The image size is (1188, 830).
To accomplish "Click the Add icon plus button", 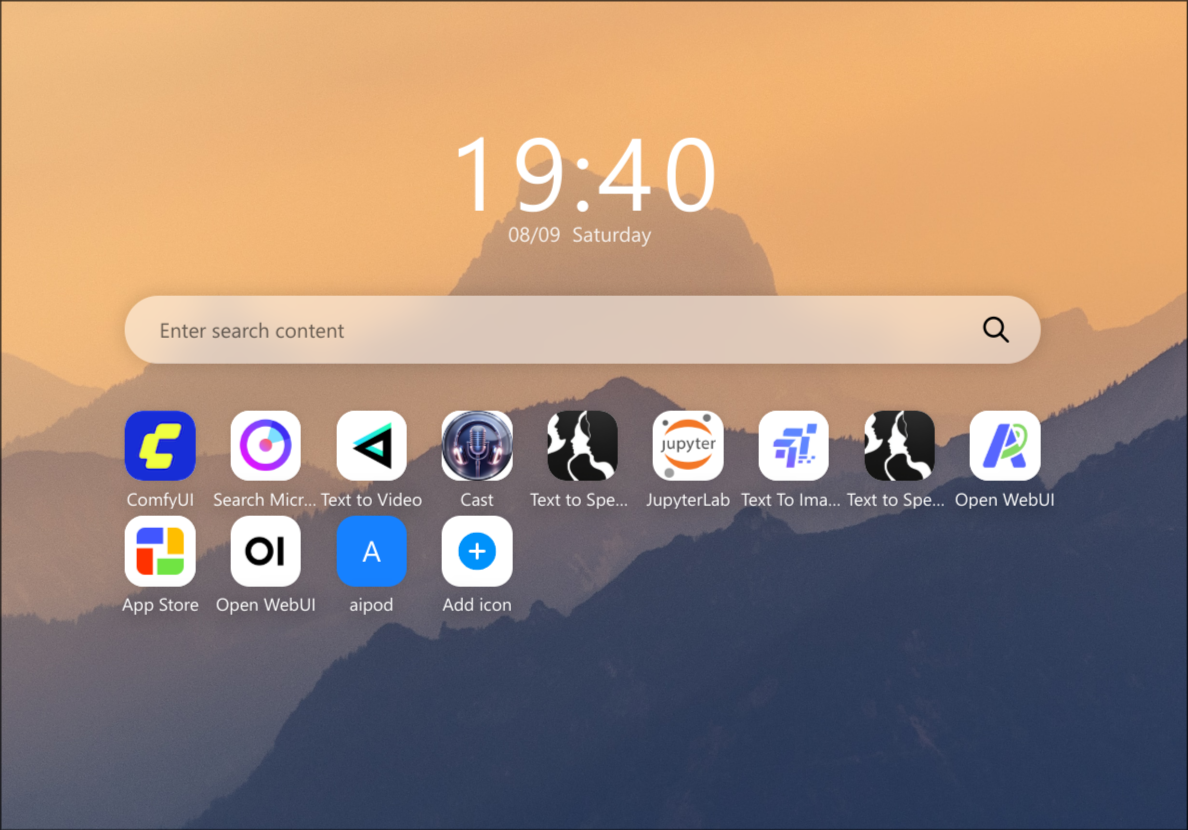I will (x=477, y=551).
